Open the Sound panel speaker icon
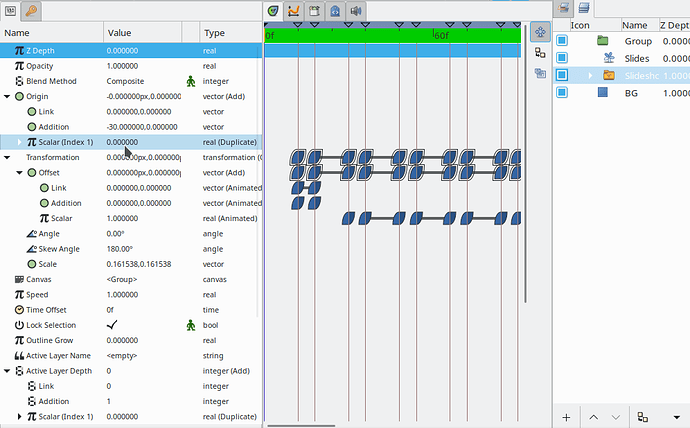 click(x=356, y=11)
